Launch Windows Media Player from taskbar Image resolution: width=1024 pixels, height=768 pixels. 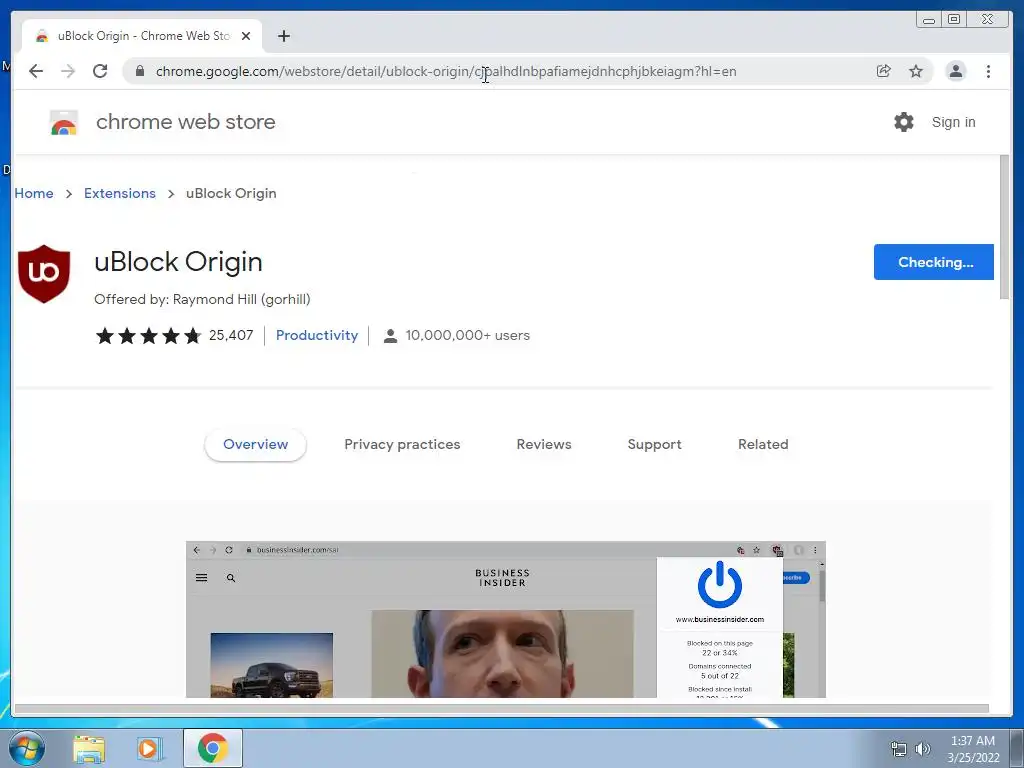tap(148, 748)
